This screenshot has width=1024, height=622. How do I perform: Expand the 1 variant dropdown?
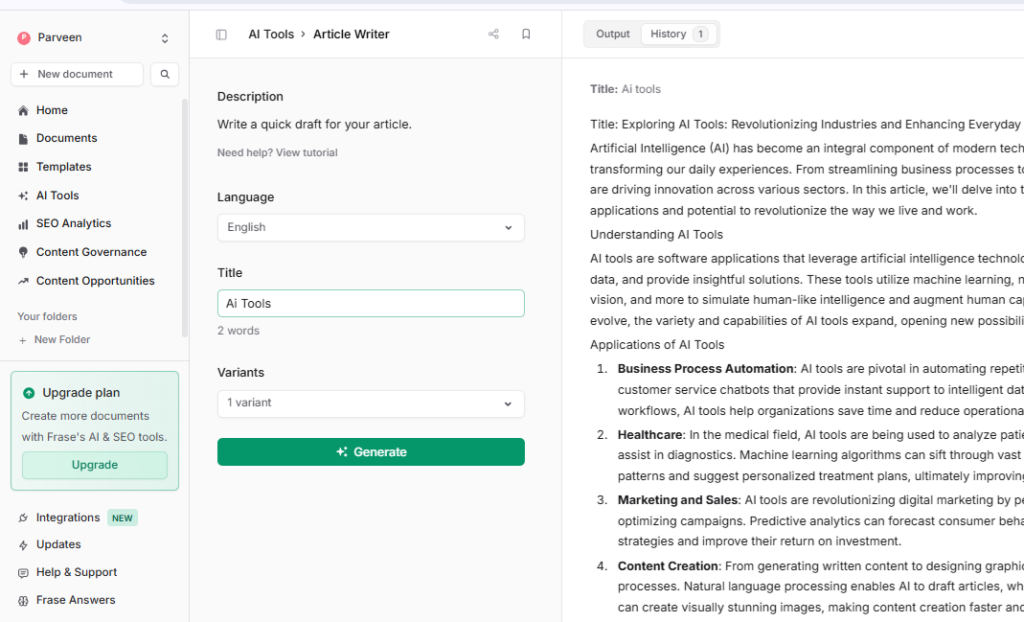tap(370, 403)
